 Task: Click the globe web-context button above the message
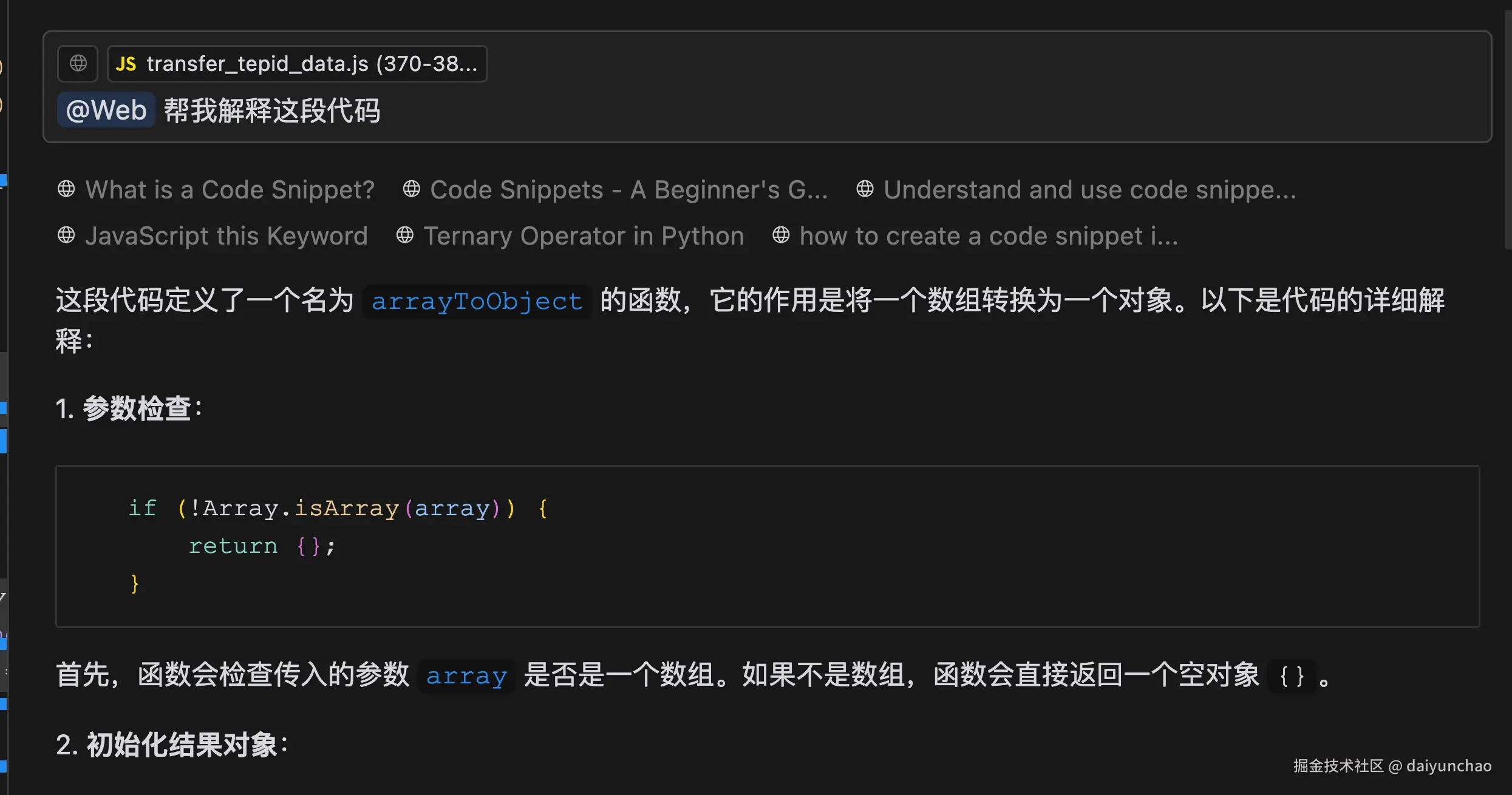click(x=78, y=63)
